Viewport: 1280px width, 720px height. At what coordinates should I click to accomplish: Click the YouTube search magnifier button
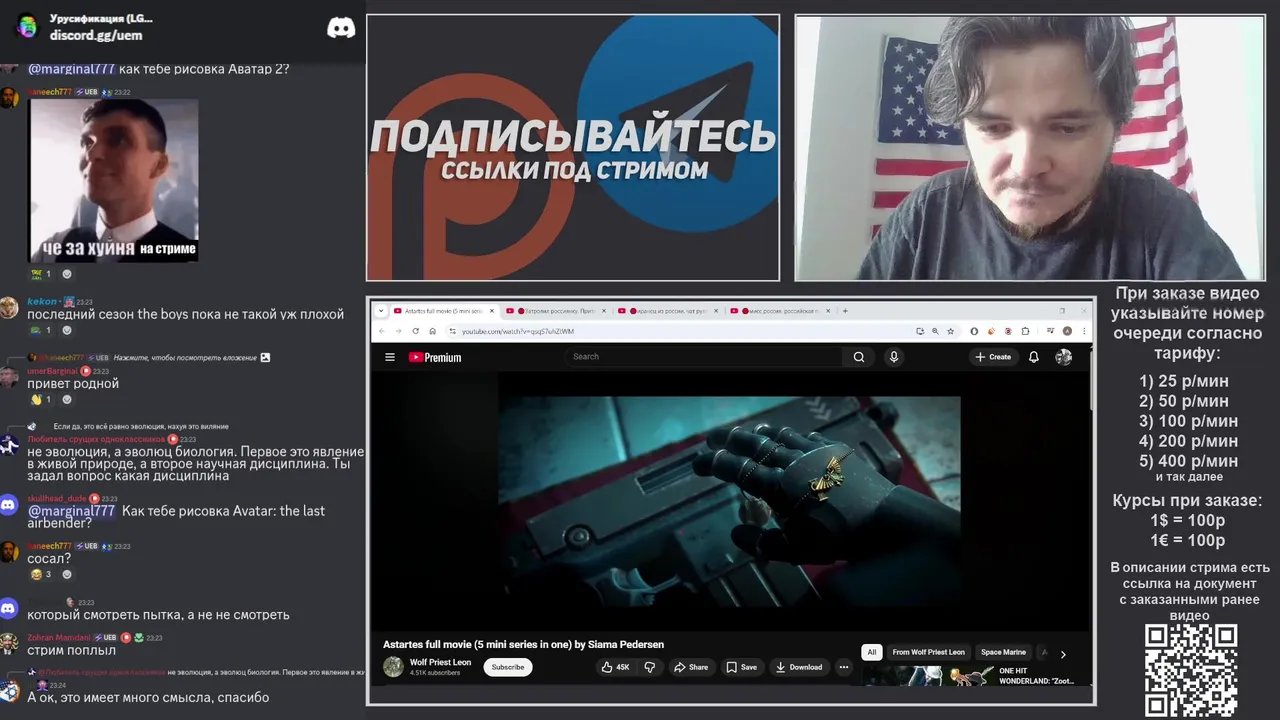(859, 357)
